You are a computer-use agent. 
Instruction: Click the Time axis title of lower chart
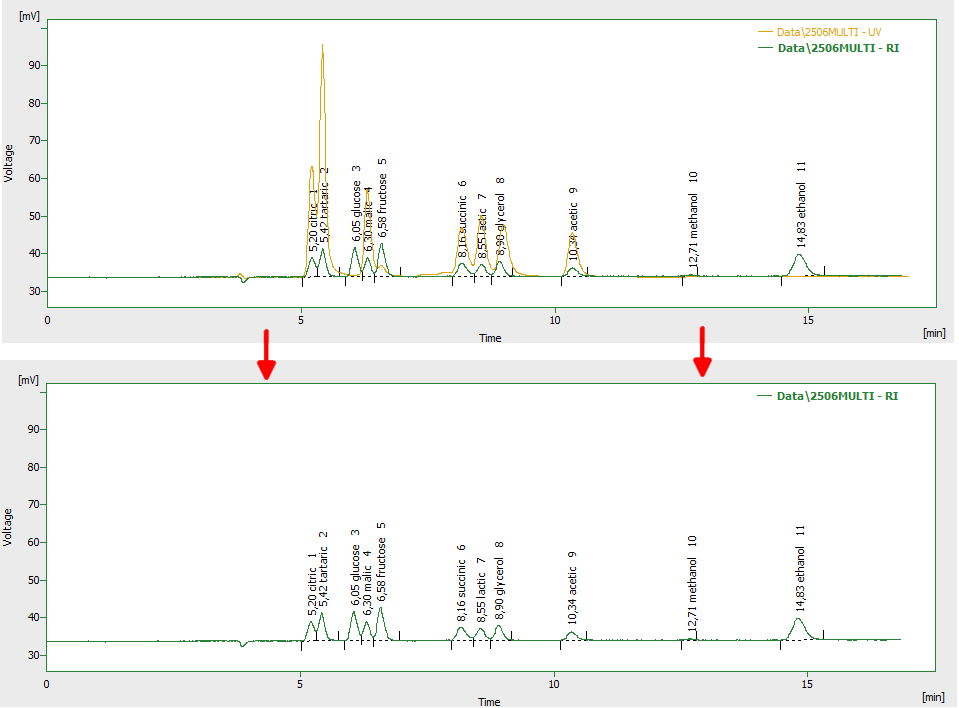tap(489, 702)
